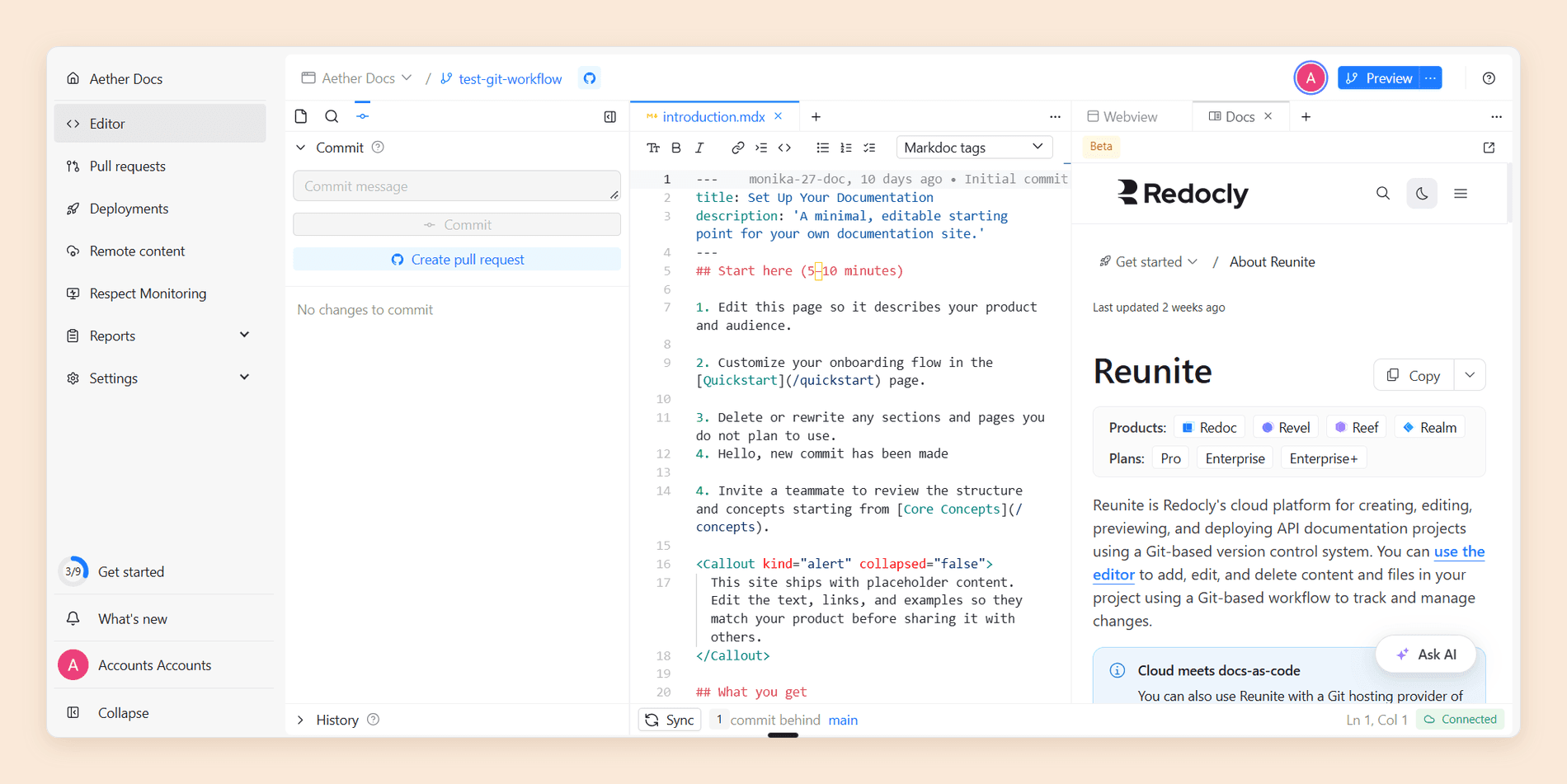Image resolution: width=1567 pixels, height=784 pixels.
Task: Click the History help icon
Action: (374, 720)
